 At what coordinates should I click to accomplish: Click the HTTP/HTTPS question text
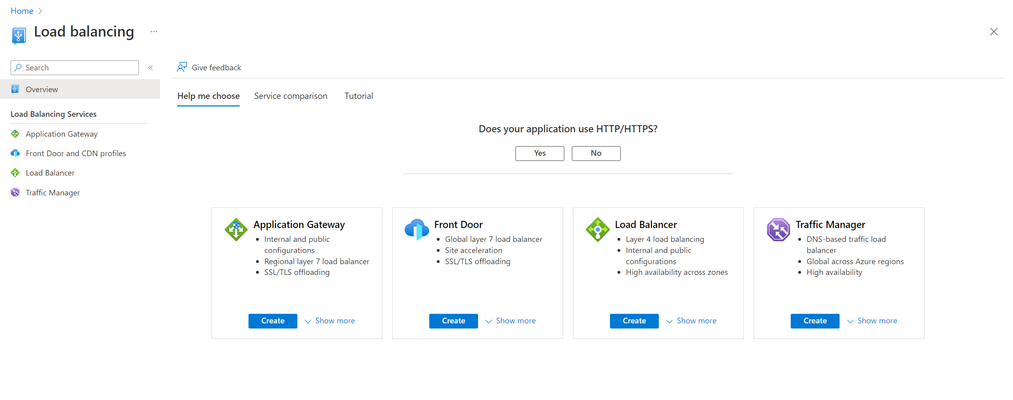(x=568, y=129)
